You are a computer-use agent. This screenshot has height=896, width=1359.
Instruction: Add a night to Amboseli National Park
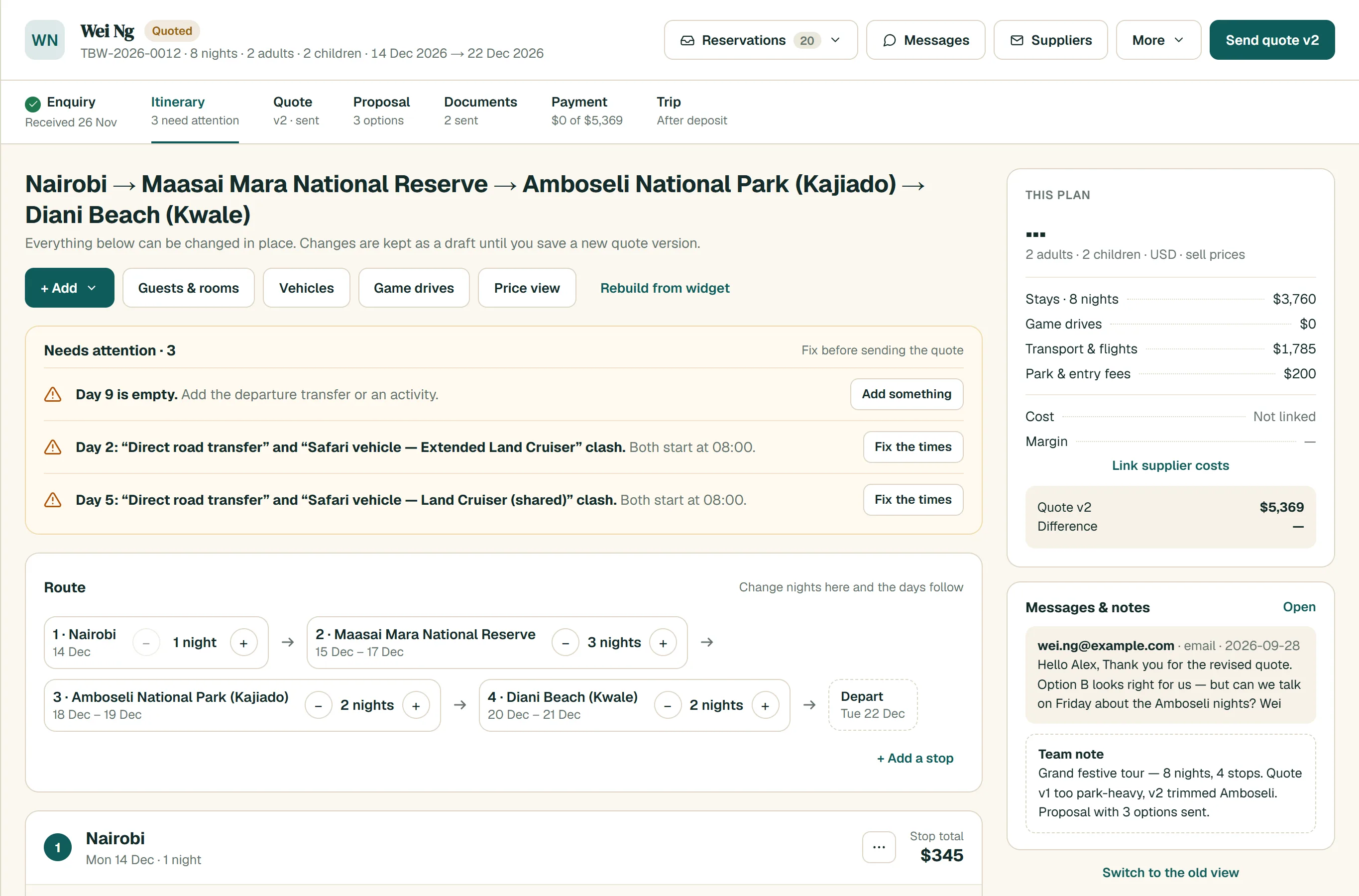[416, 705]
